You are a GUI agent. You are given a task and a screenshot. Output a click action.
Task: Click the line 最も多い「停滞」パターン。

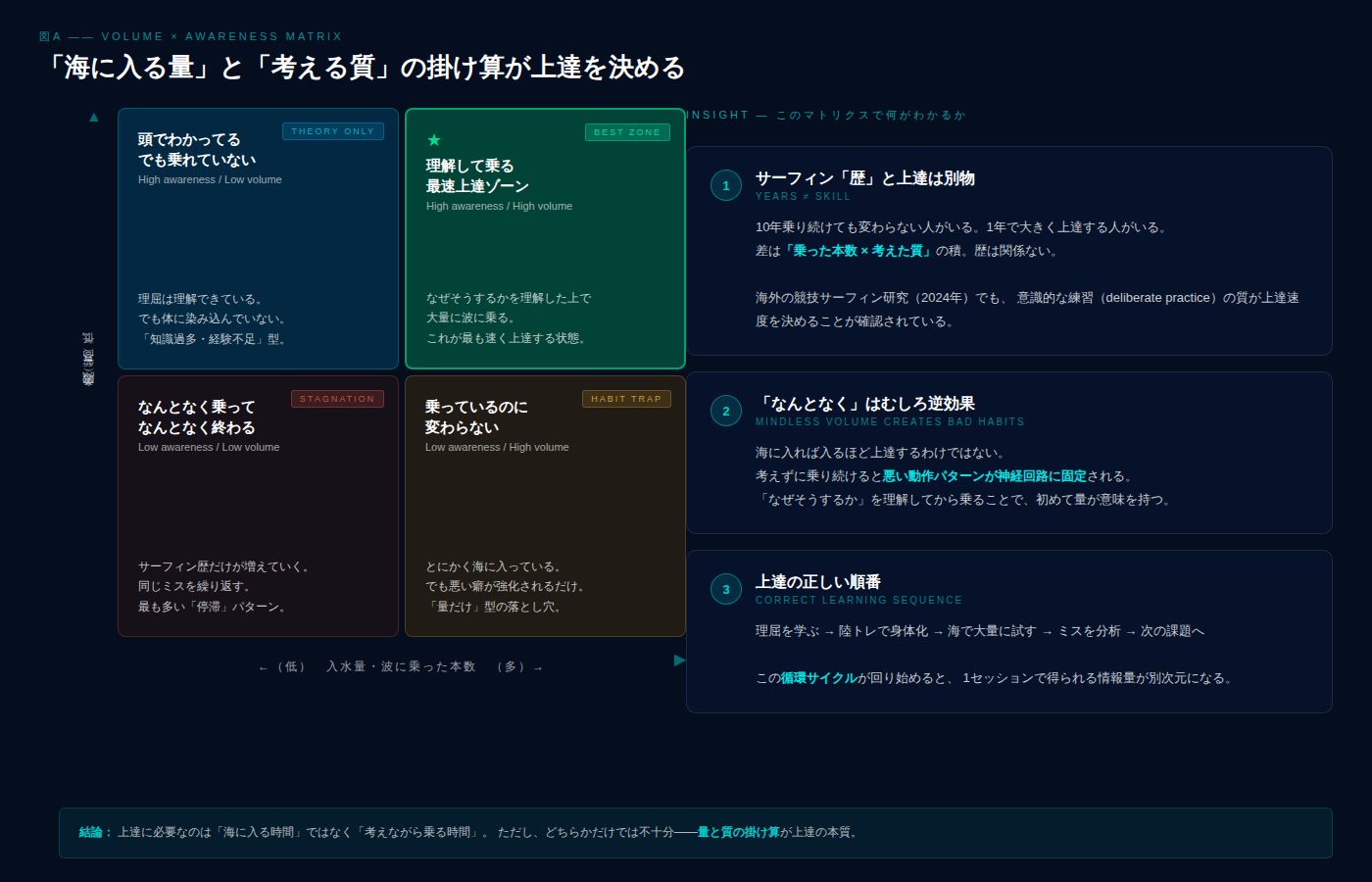tap(215, 607)
